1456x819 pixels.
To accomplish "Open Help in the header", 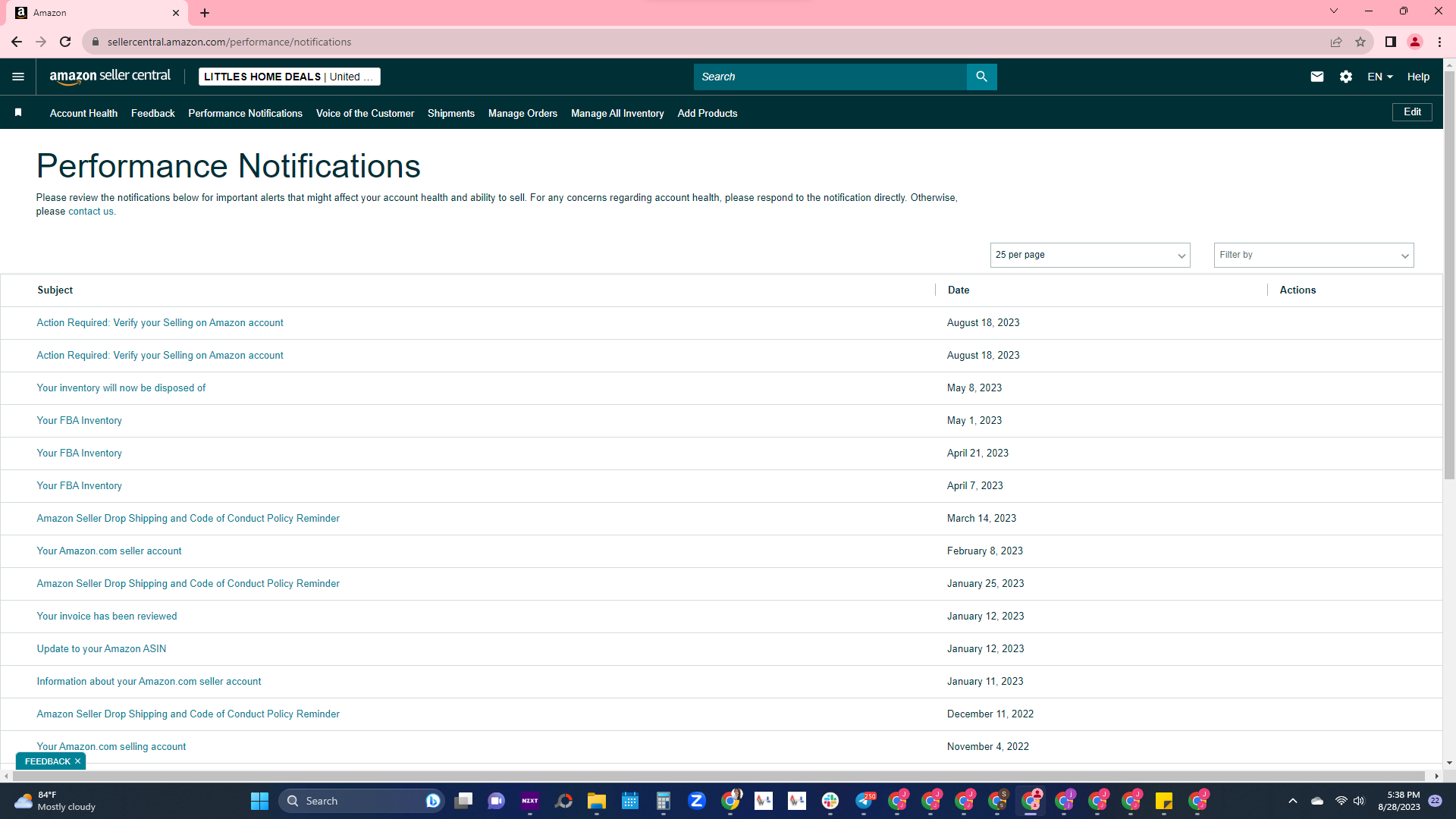I will point(1418,77).
